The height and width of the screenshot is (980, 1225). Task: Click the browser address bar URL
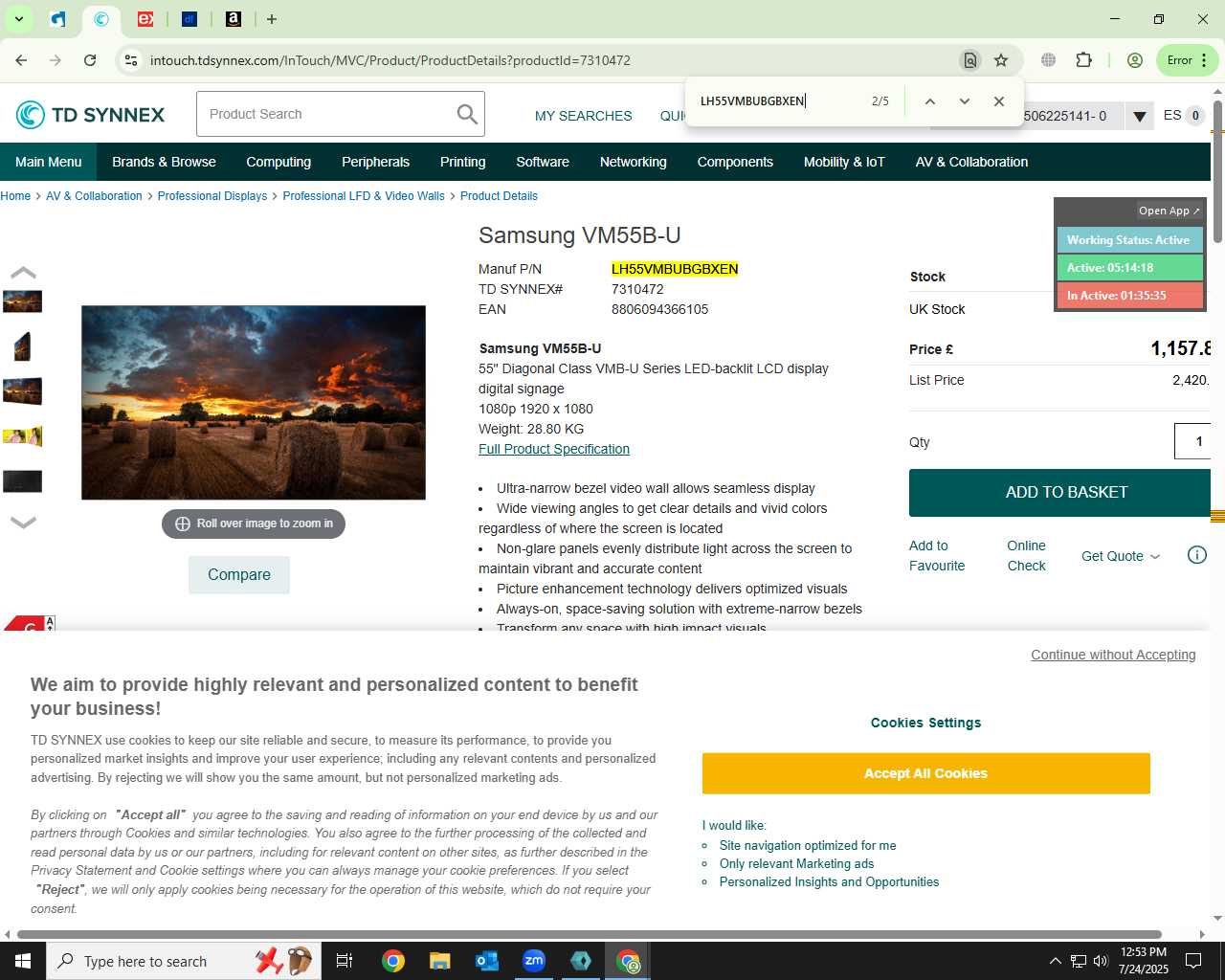click(x=390, y=60)
